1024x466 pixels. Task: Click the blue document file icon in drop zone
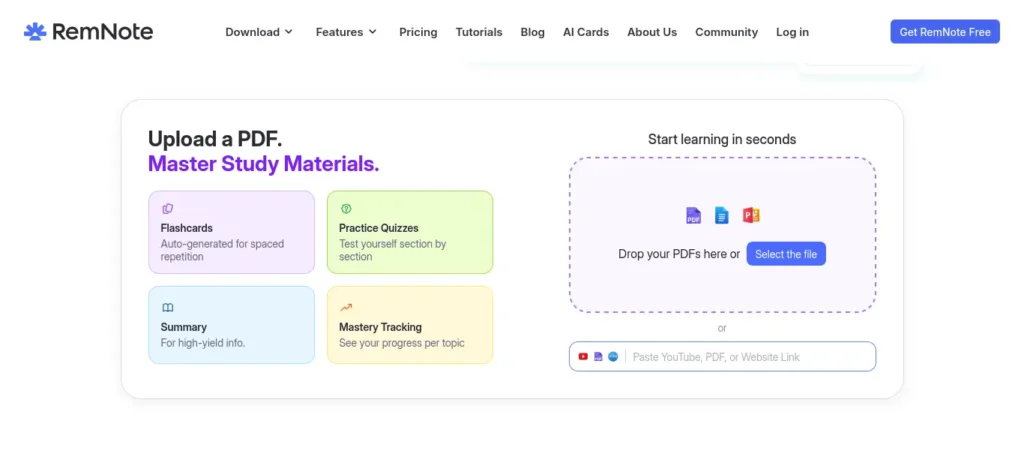(x=722, y=215)
